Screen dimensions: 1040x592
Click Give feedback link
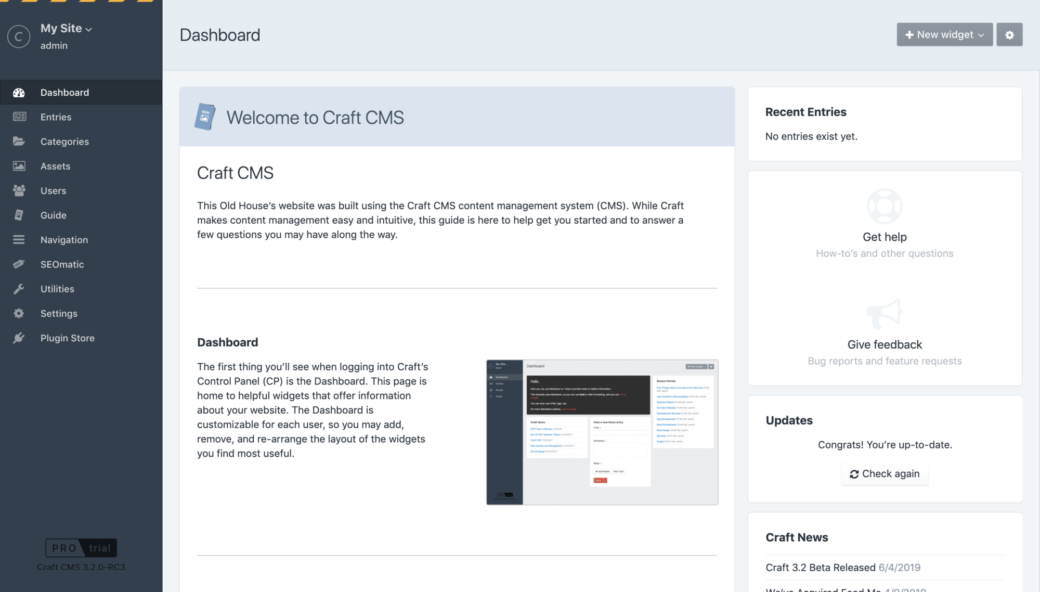tap(884, 345)
